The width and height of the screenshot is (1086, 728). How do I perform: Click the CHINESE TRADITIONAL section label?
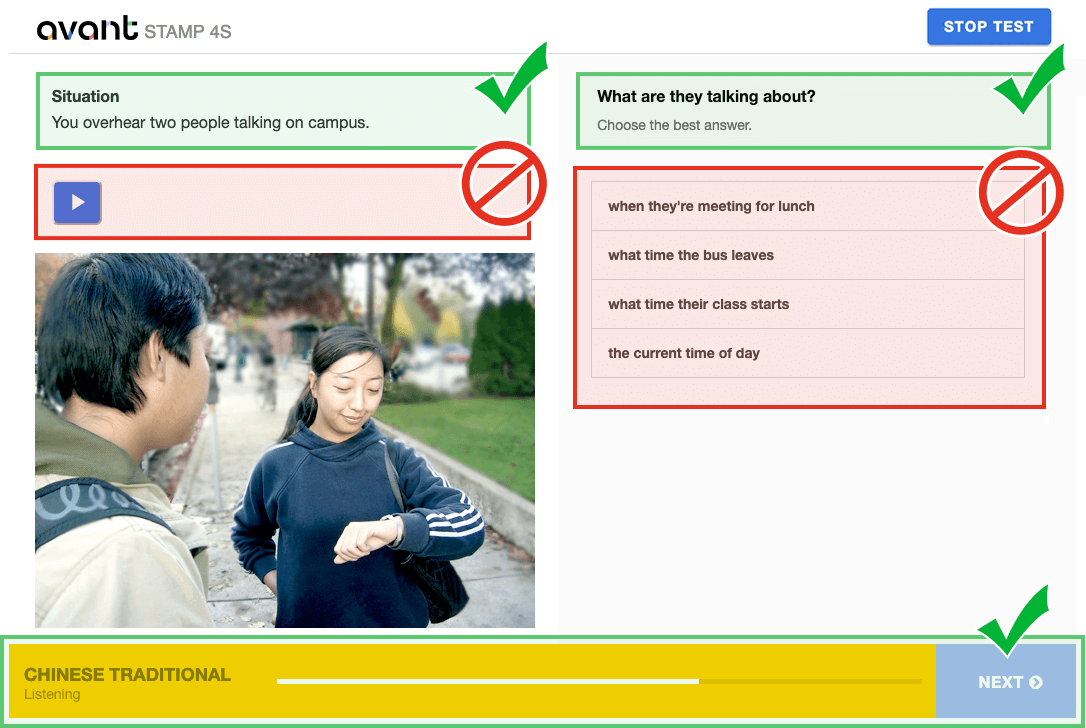(x=127, y=675)
